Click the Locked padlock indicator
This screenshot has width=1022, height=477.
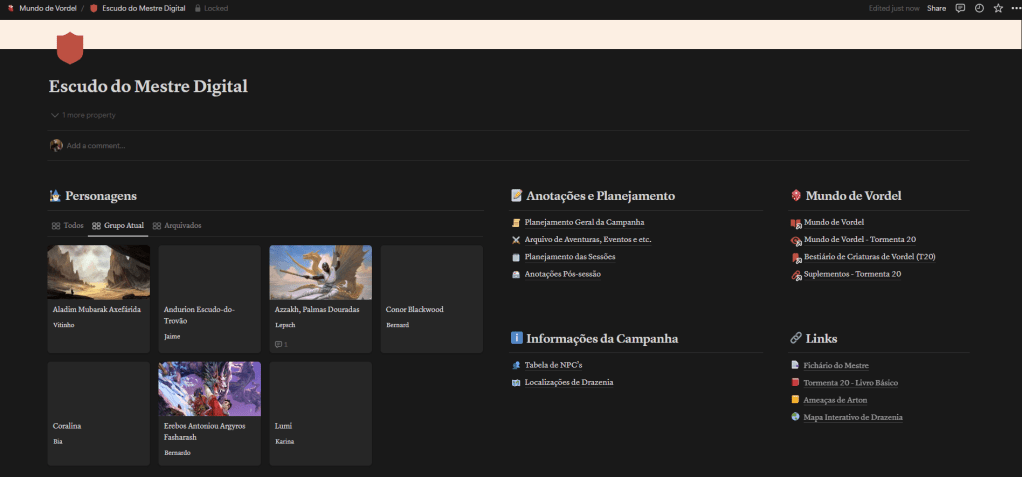point(214,8)
